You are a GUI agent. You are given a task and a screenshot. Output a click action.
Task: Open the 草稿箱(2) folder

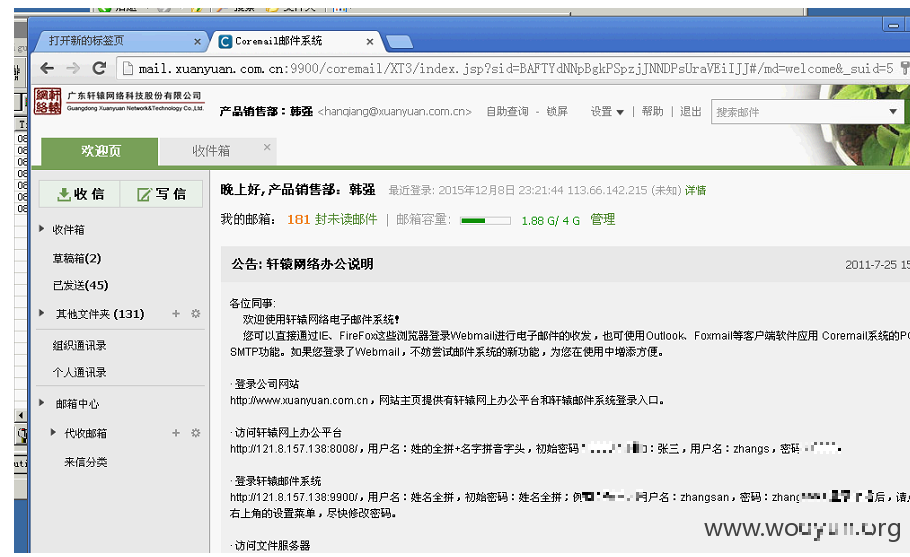pos(77,258)
